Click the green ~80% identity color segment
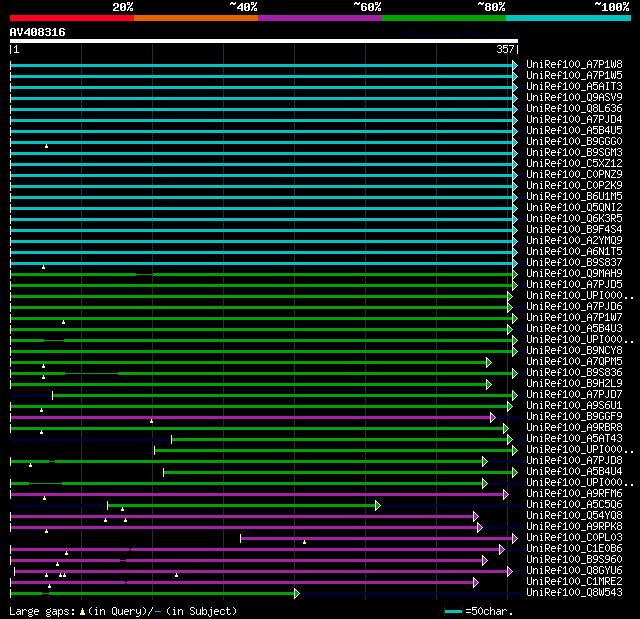The height and width of the screenshot is (619, 640). (444, 18)
